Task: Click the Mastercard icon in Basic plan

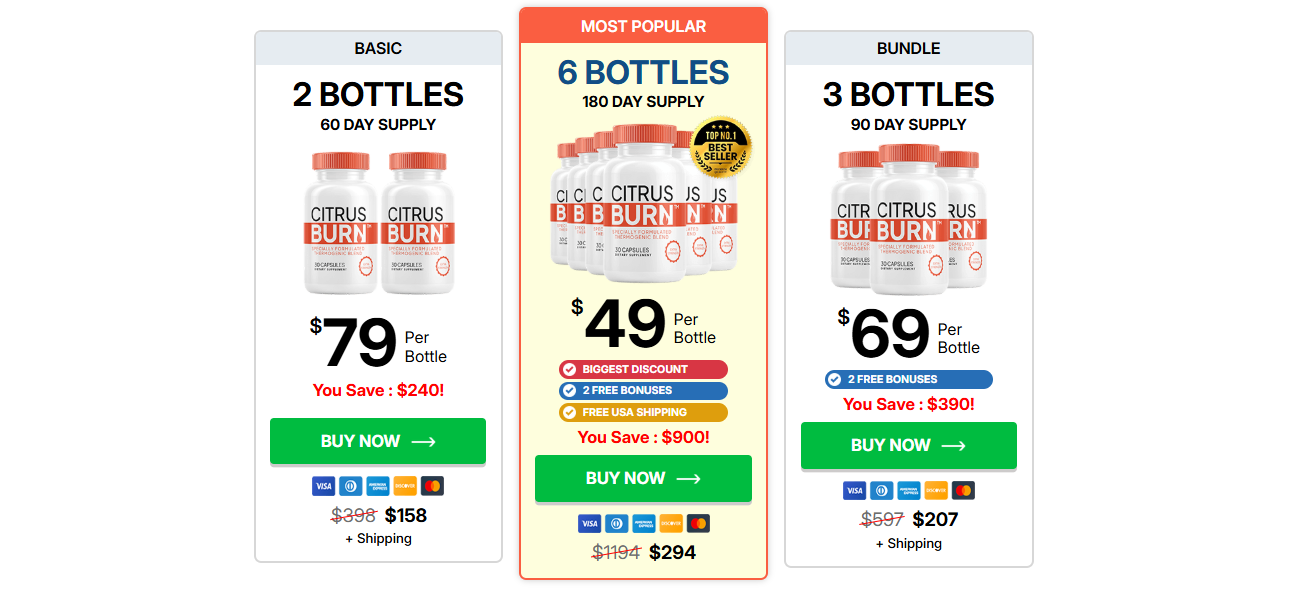Action: (432, 487)
